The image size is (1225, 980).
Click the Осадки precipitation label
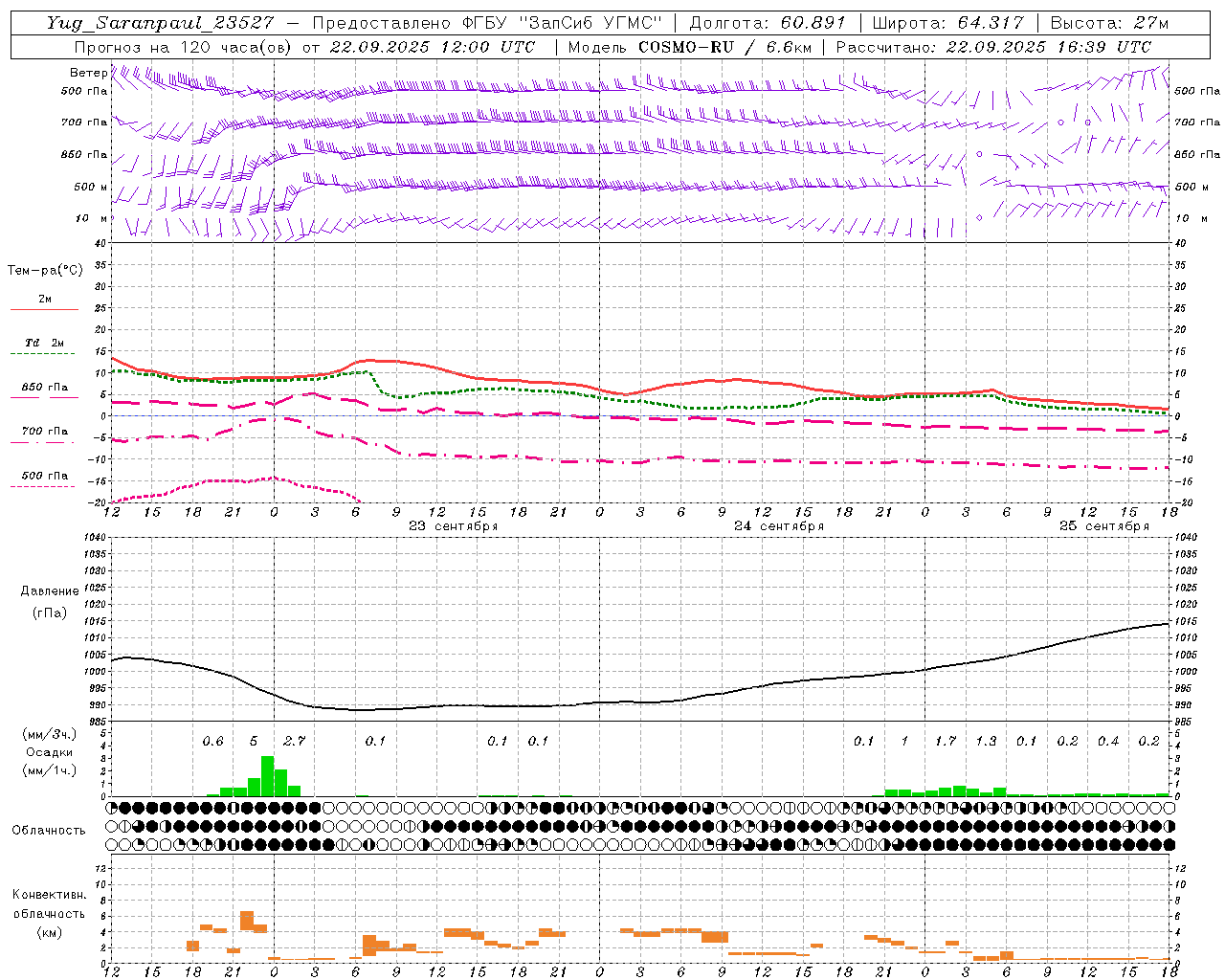(50, 752)
